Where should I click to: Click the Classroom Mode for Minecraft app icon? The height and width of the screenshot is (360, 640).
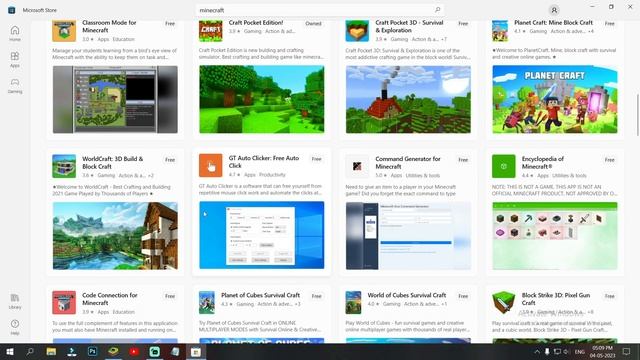[64, 30]
